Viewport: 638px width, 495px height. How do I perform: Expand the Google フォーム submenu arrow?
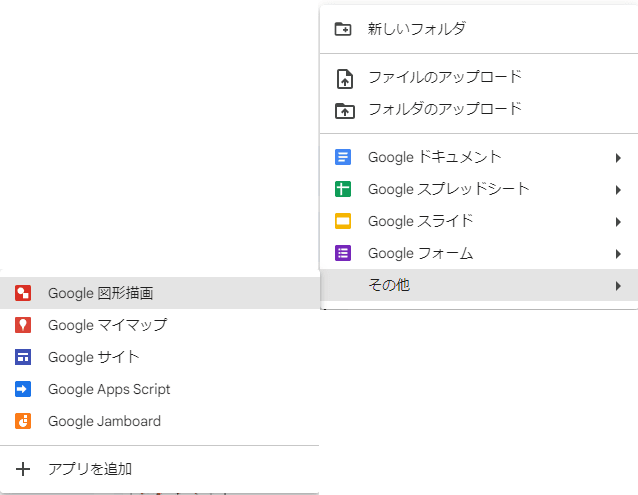(x=618, y=254)
